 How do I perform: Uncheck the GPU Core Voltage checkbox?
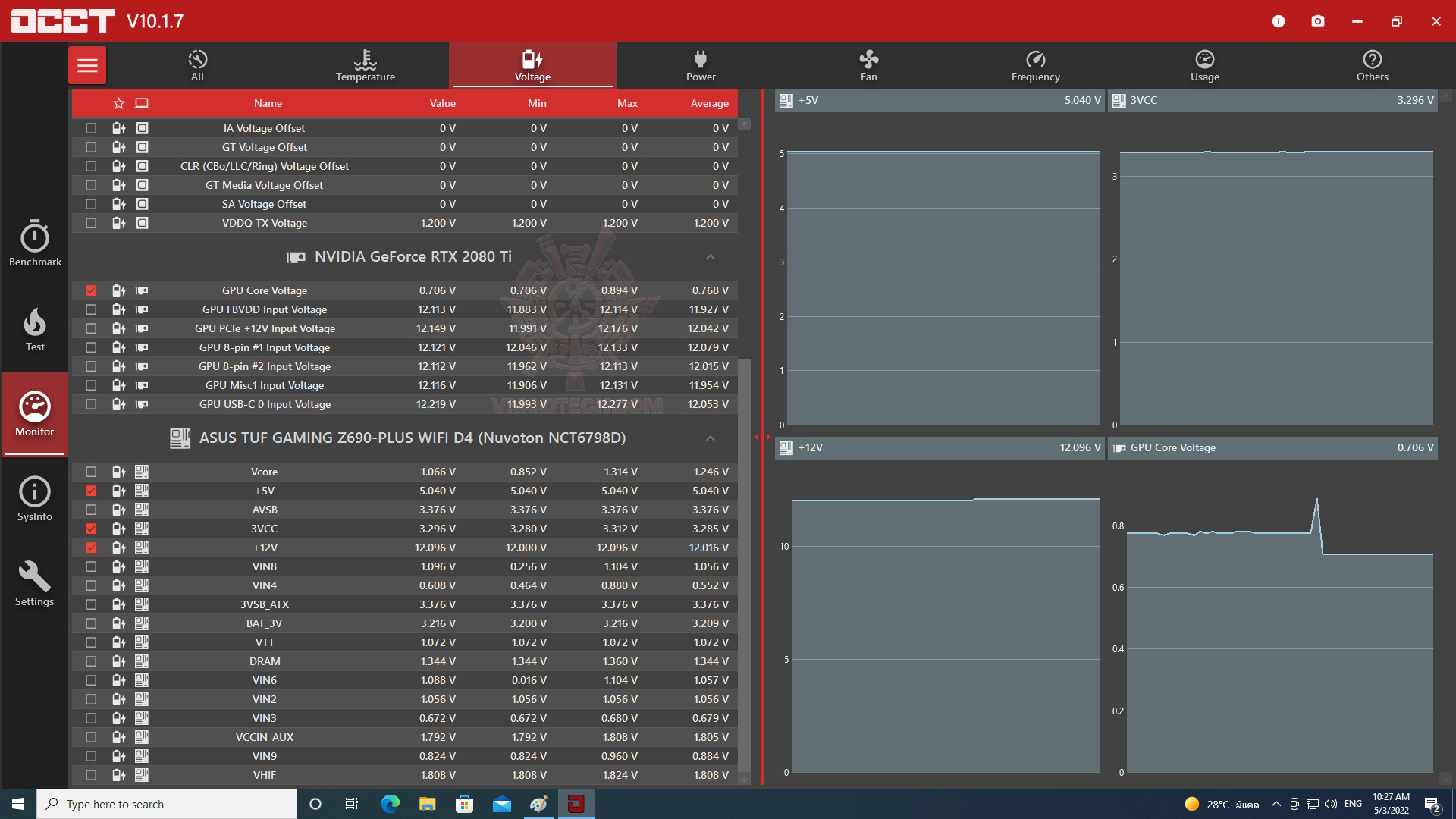(x=91, y=290)
